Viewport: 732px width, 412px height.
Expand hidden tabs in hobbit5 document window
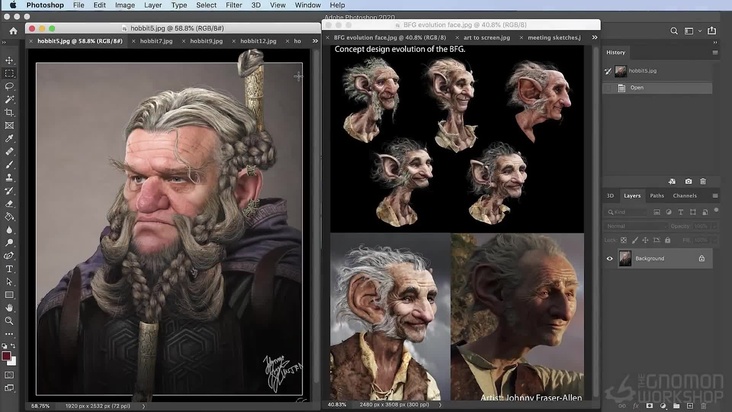click(315, 41)
